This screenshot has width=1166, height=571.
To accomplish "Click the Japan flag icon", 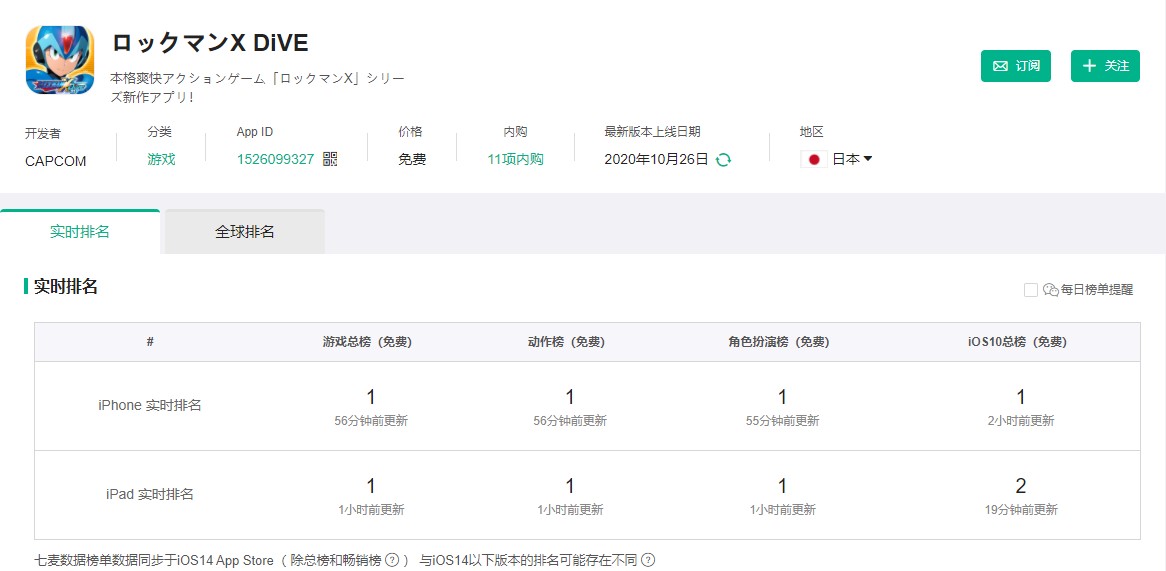I will (x=814, y=159).
